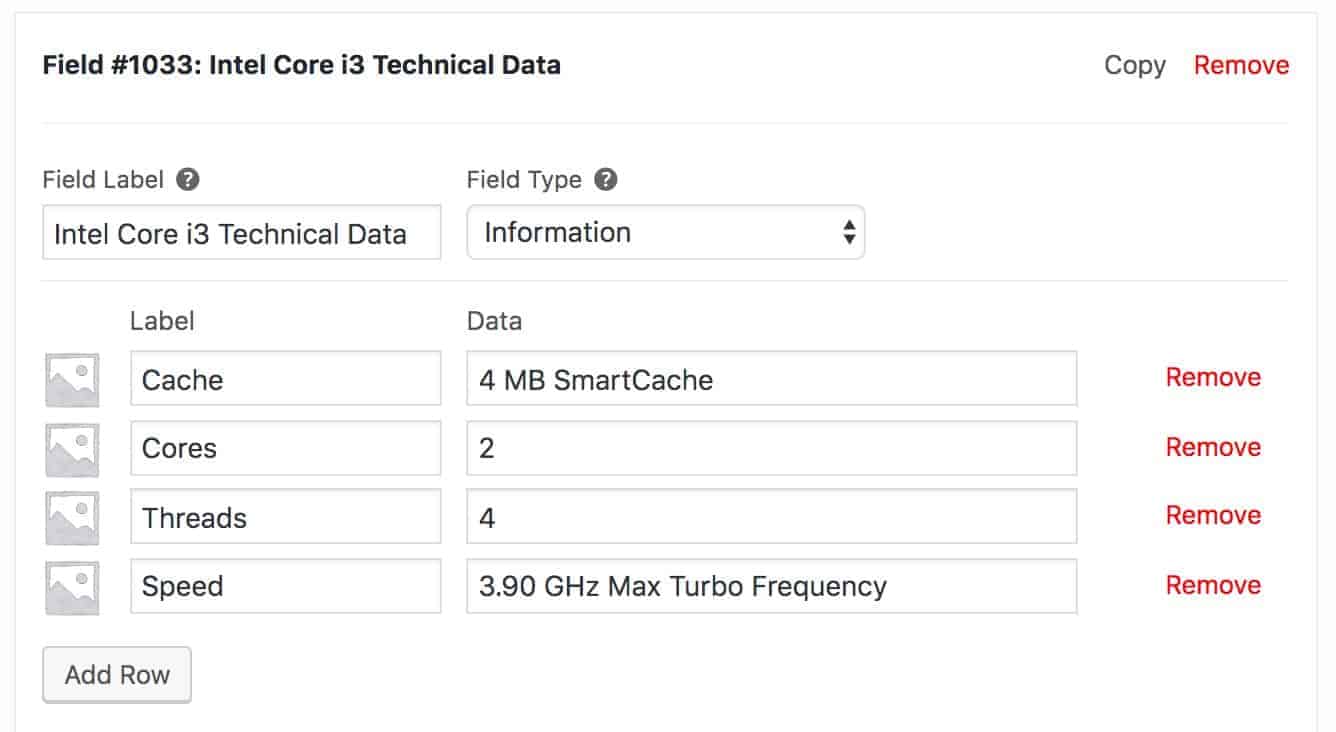This screenshot has width=1336, height=732.
Task: Focus the 4 MB SmartCache data input
Action: 772,379
